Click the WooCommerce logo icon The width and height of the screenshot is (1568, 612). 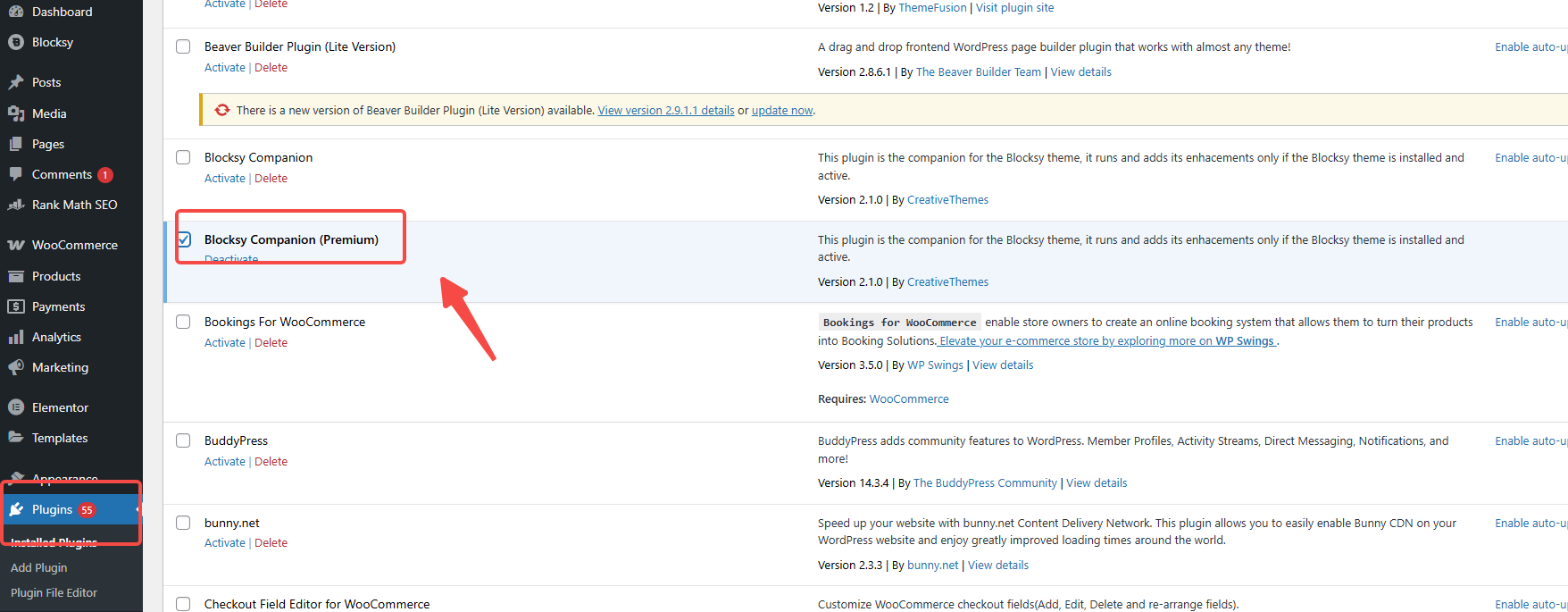(x=16, y=245)
